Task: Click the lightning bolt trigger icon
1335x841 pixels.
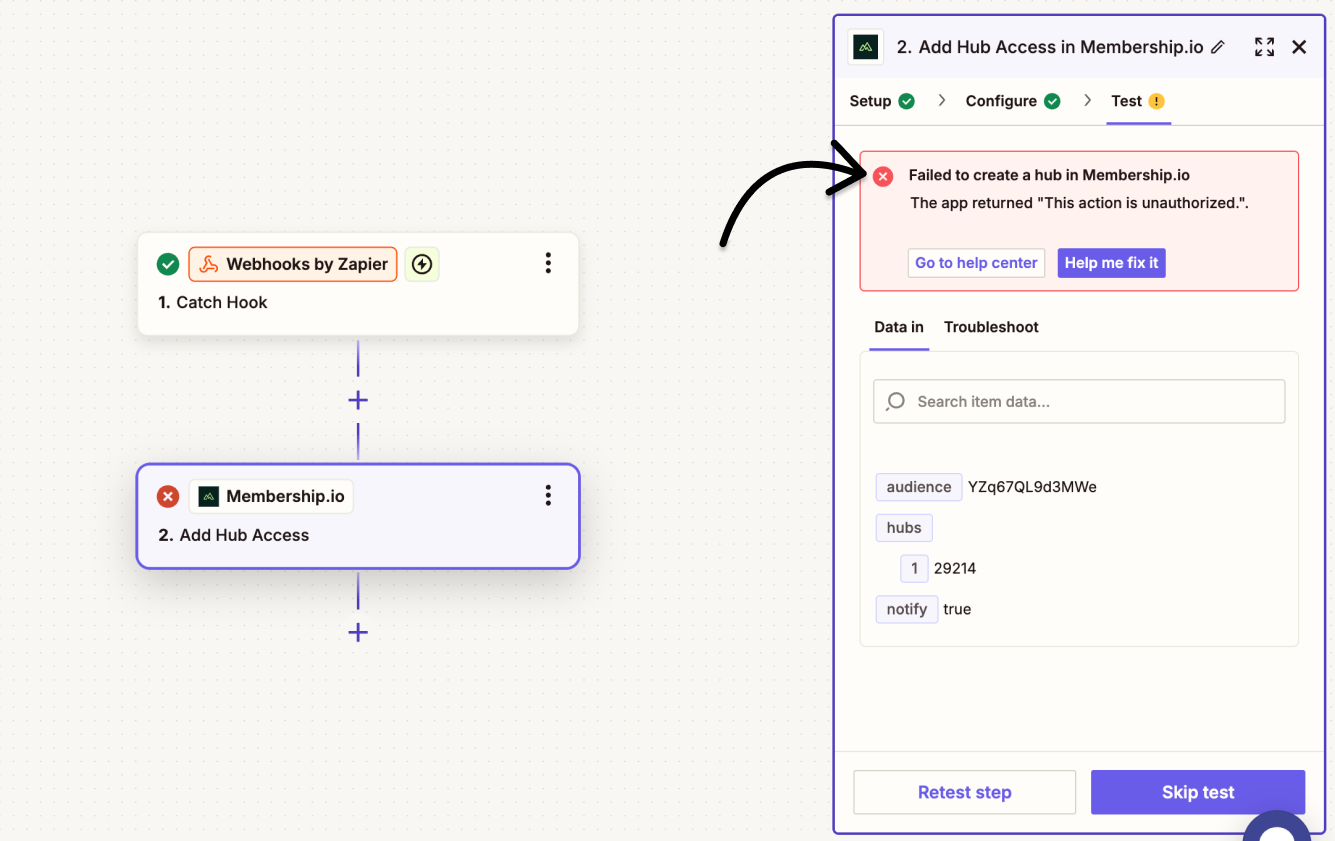Action: click(x=422, y=264)
